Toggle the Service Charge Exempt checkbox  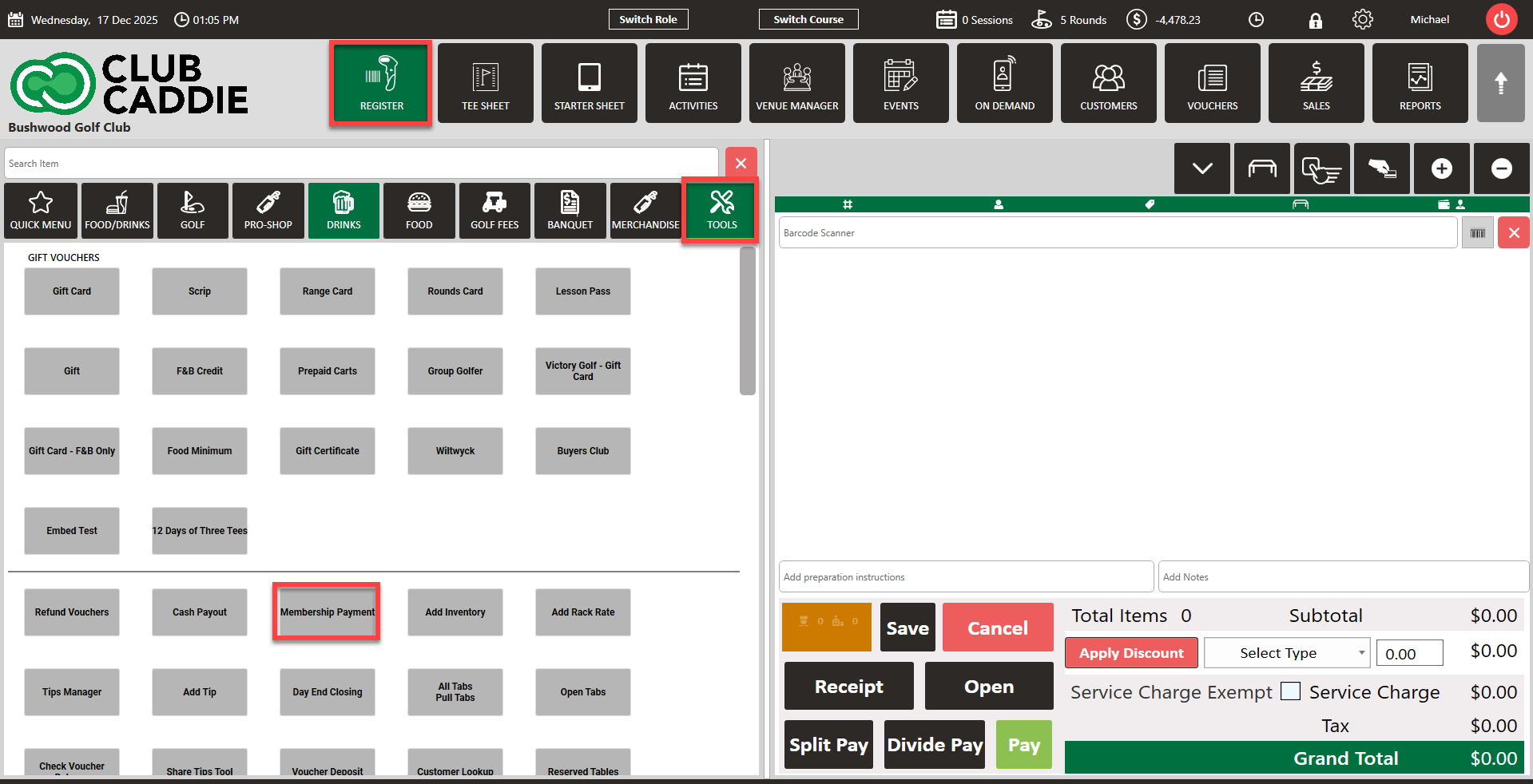click(1290, 691)
